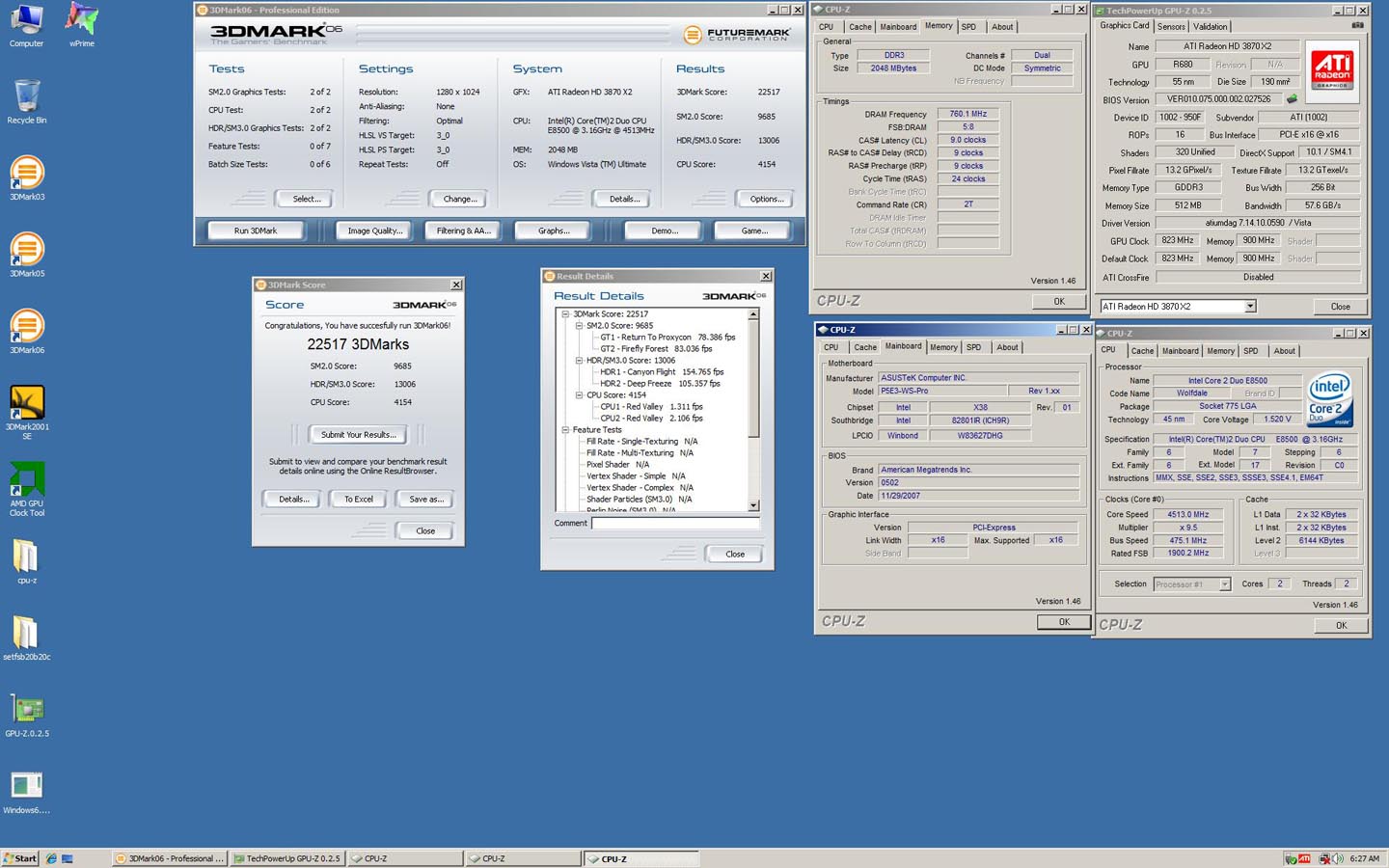The width and height of the screenshot is (1389, 868).
Task: Open Cache tab in CPU-Z Mainboard window
Action: pos(865,347)
